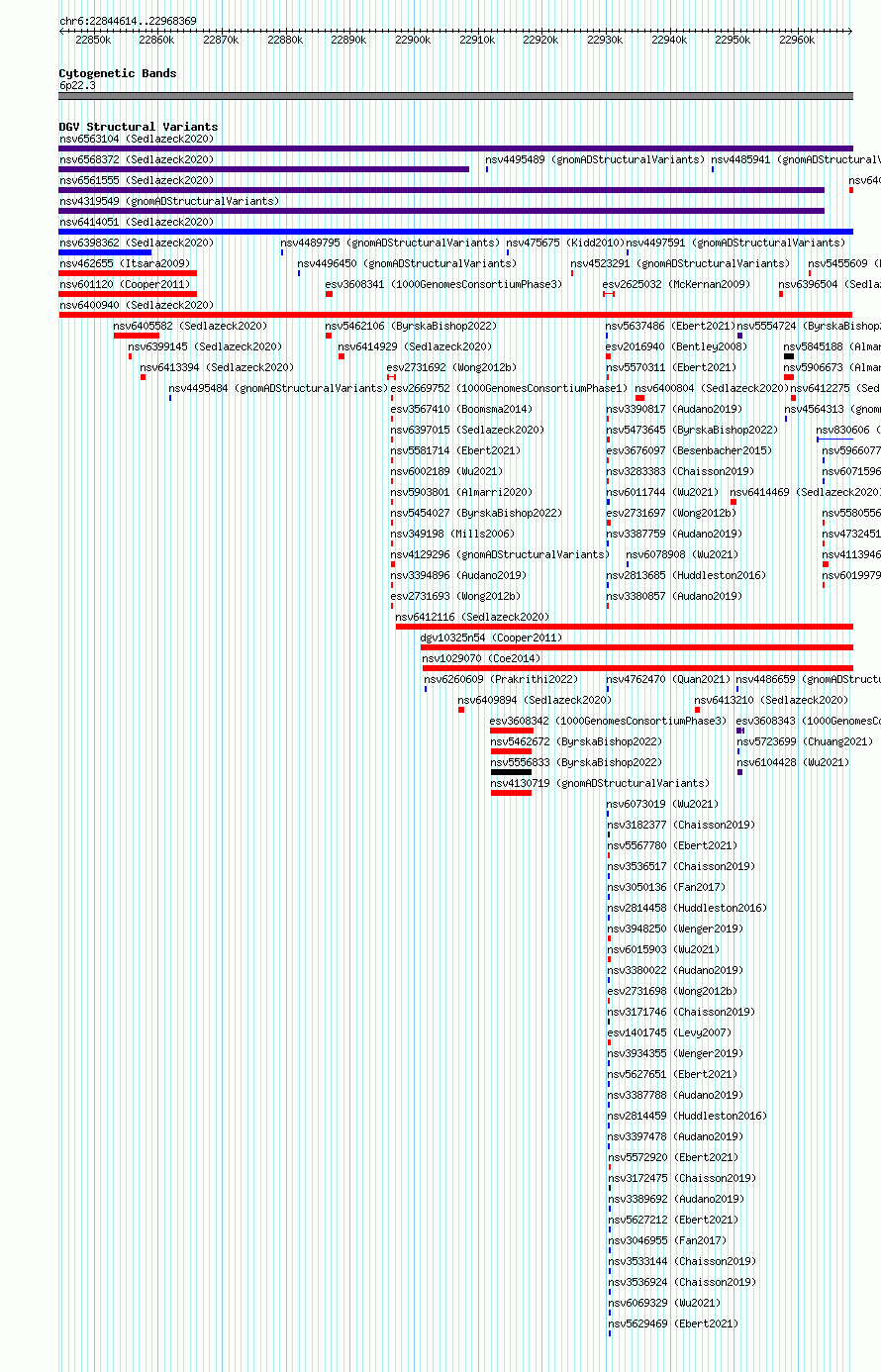Open nsv4497591 (gnomADStructuralVariants) variant
The width and height of the screenshot is (881, 1372).
tap(735, 243)
